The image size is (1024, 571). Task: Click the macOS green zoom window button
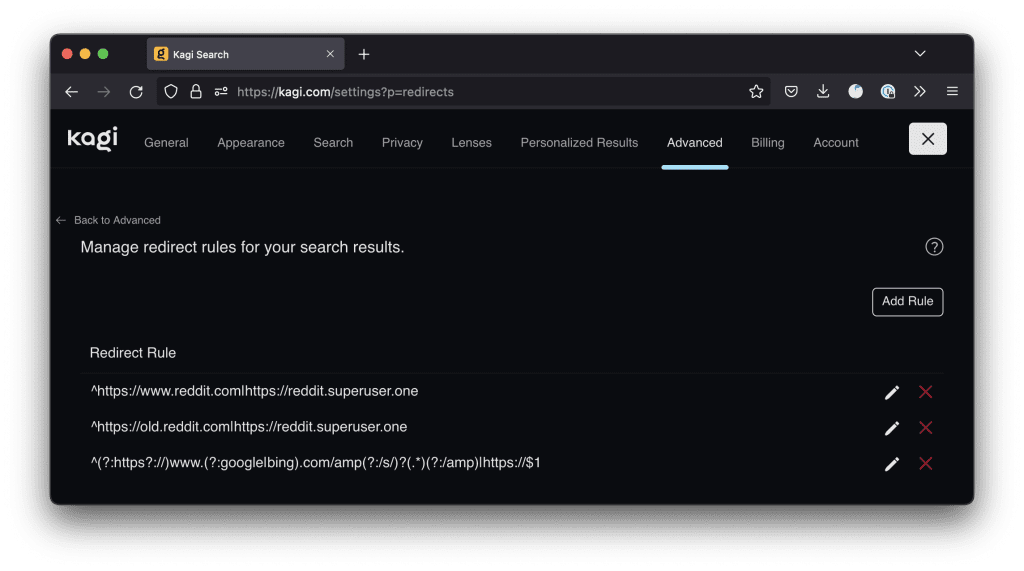pos(103,54)
